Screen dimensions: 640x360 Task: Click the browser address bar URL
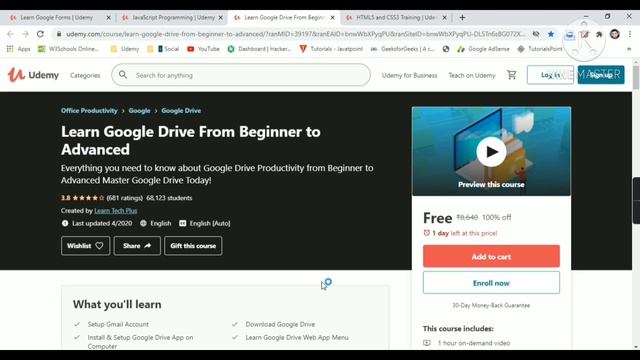[296, 34]
